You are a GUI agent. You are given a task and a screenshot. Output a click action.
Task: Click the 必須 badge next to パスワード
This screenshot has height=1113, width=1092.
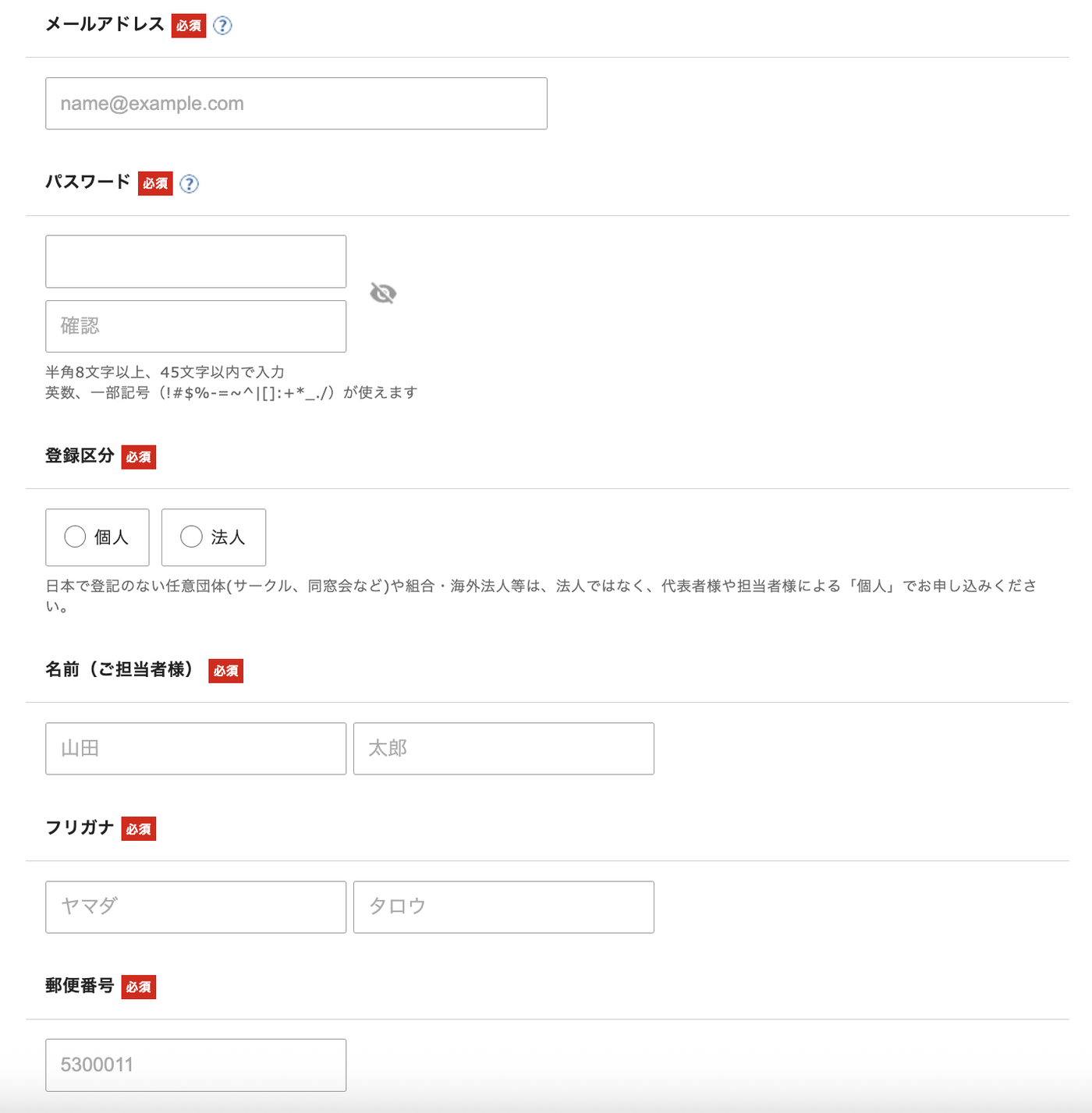tap(155, 183)
